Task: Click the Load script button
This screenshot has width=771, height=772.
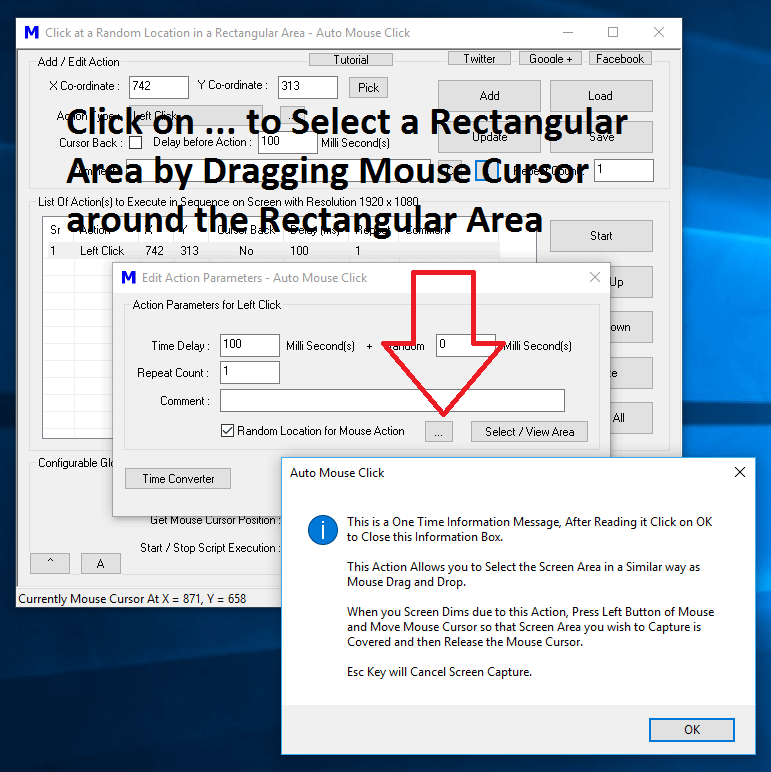Action: tap(601, 96)
